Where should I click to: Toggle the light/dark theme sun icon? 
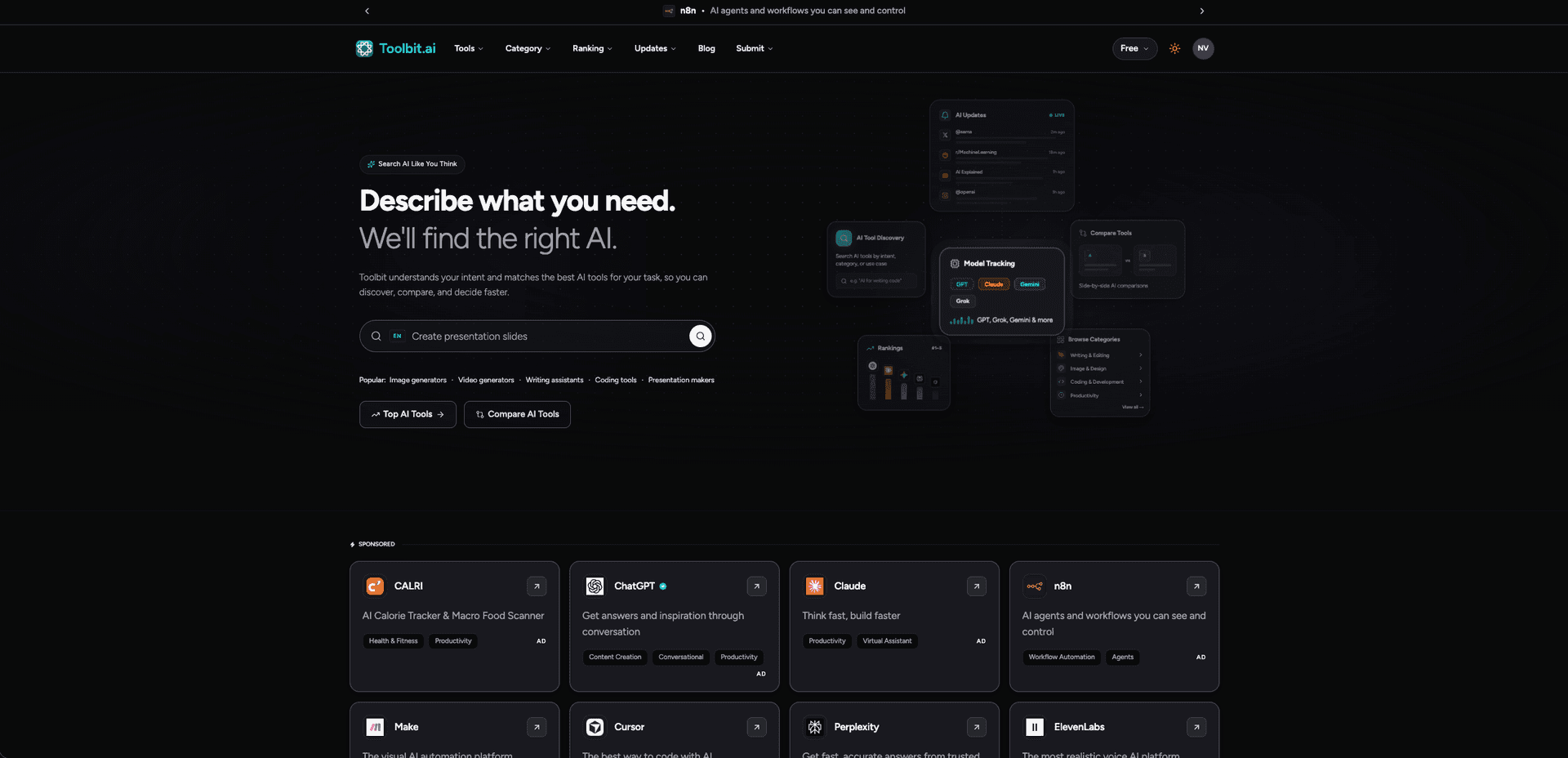coord(1174,48)
